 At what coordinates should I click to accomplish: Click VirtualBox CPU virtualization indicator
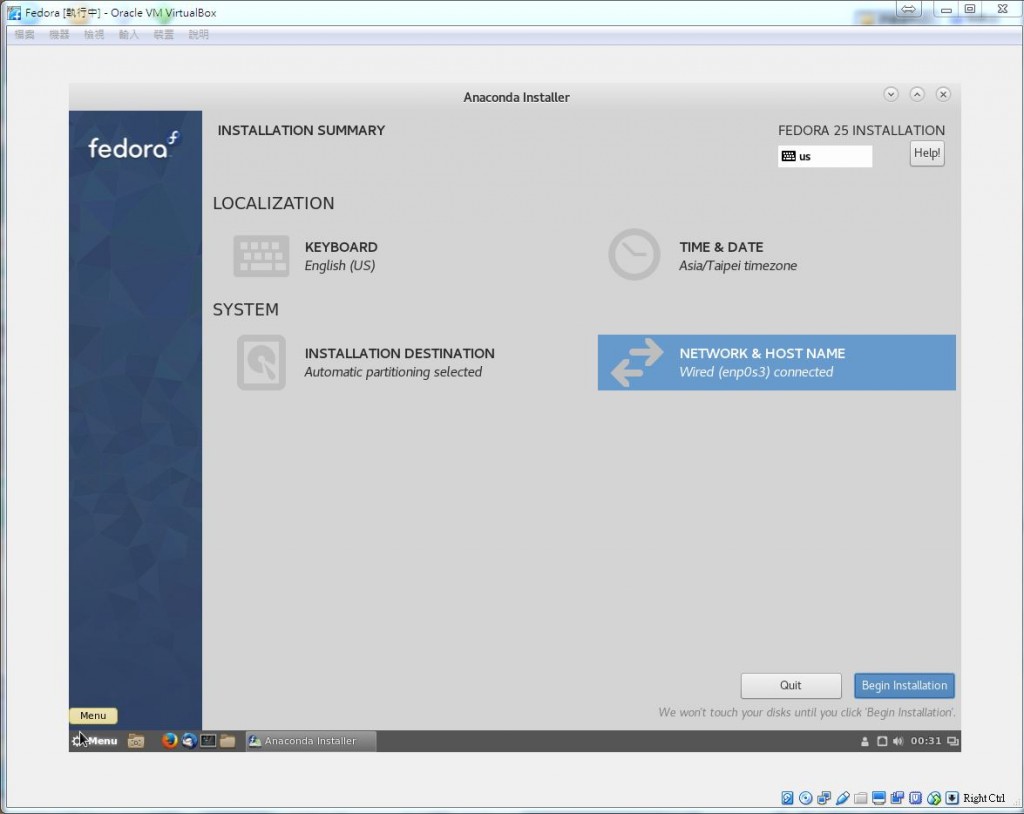[916, 798]
